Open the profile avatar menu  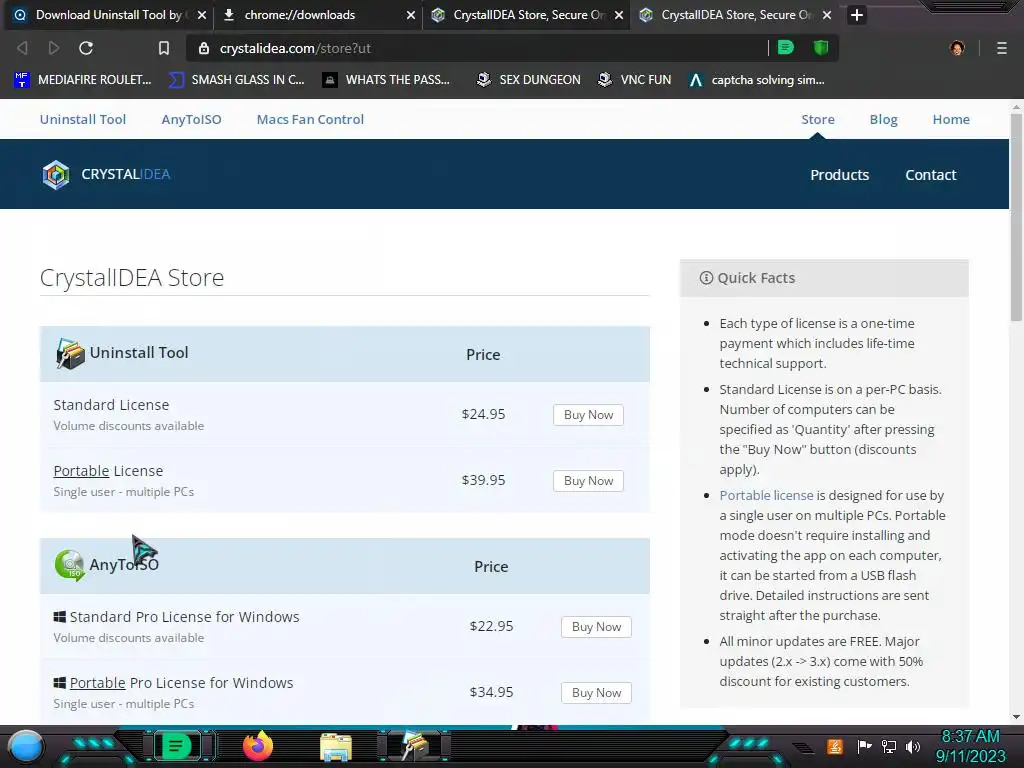[957, 48]
